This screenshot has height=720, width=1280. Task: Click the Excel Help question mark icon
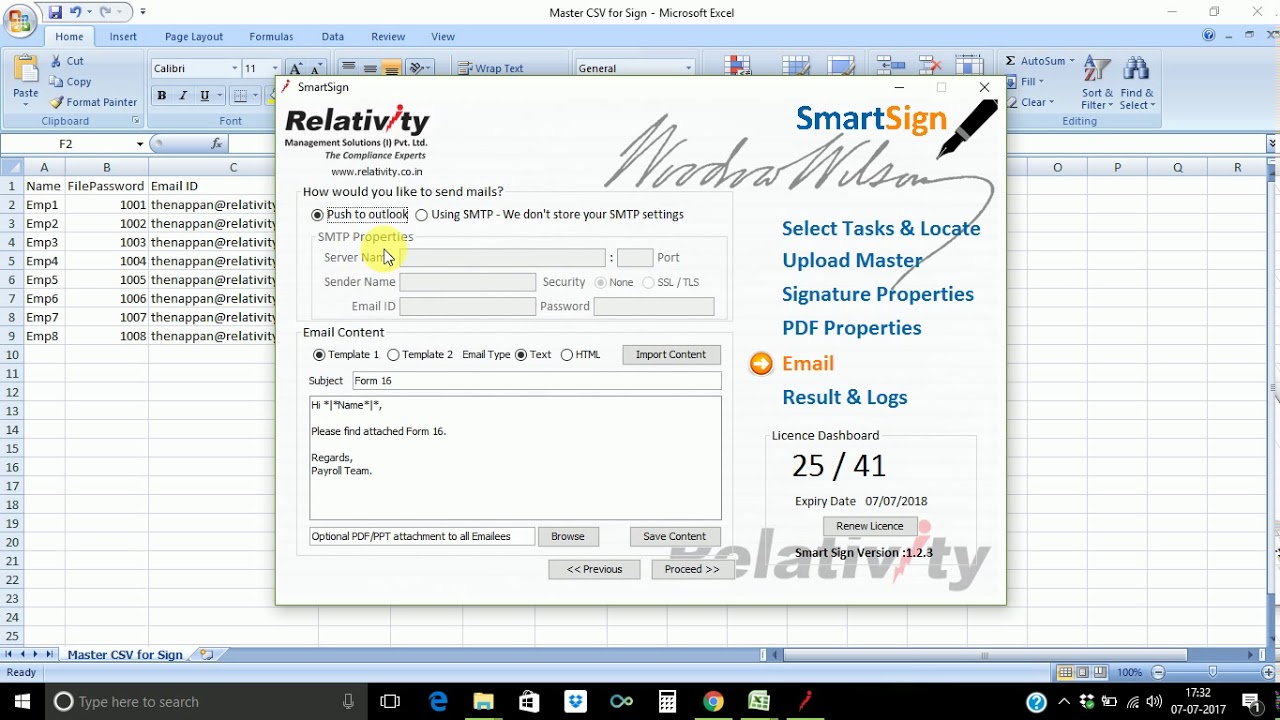click(1209, 36)
